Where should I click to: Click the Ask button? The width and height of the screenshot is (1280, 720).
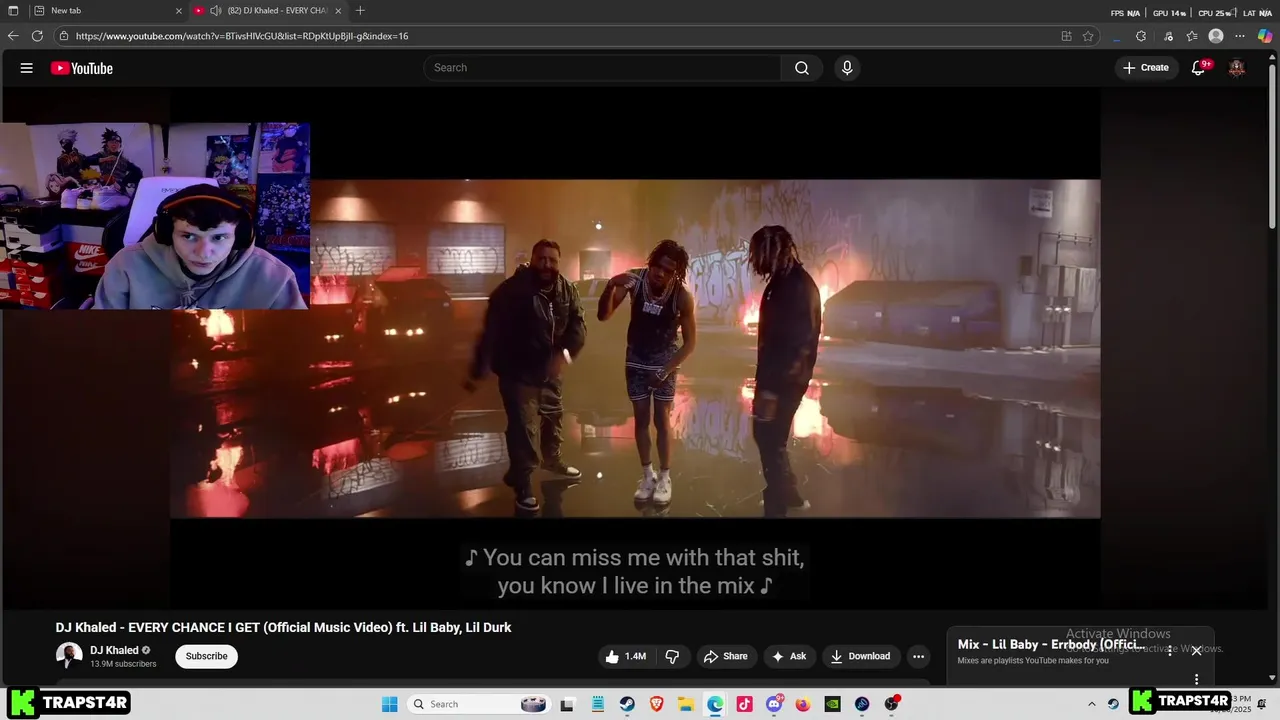pyautogui.click(x=788, y=656)
